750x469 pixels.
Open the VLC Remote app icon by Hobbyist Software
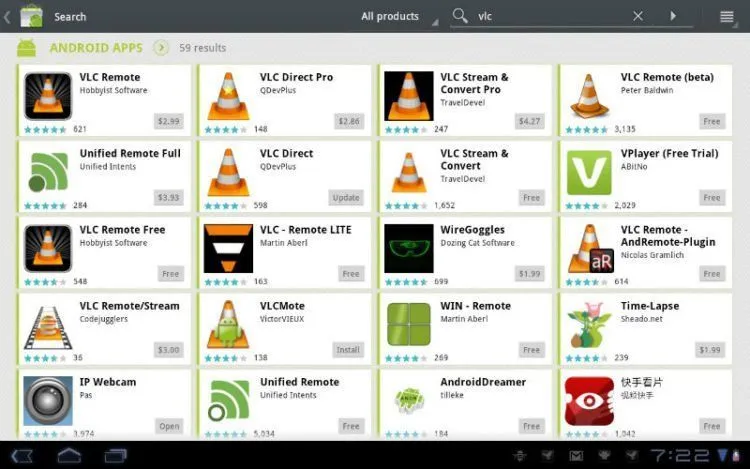[48, 96]
